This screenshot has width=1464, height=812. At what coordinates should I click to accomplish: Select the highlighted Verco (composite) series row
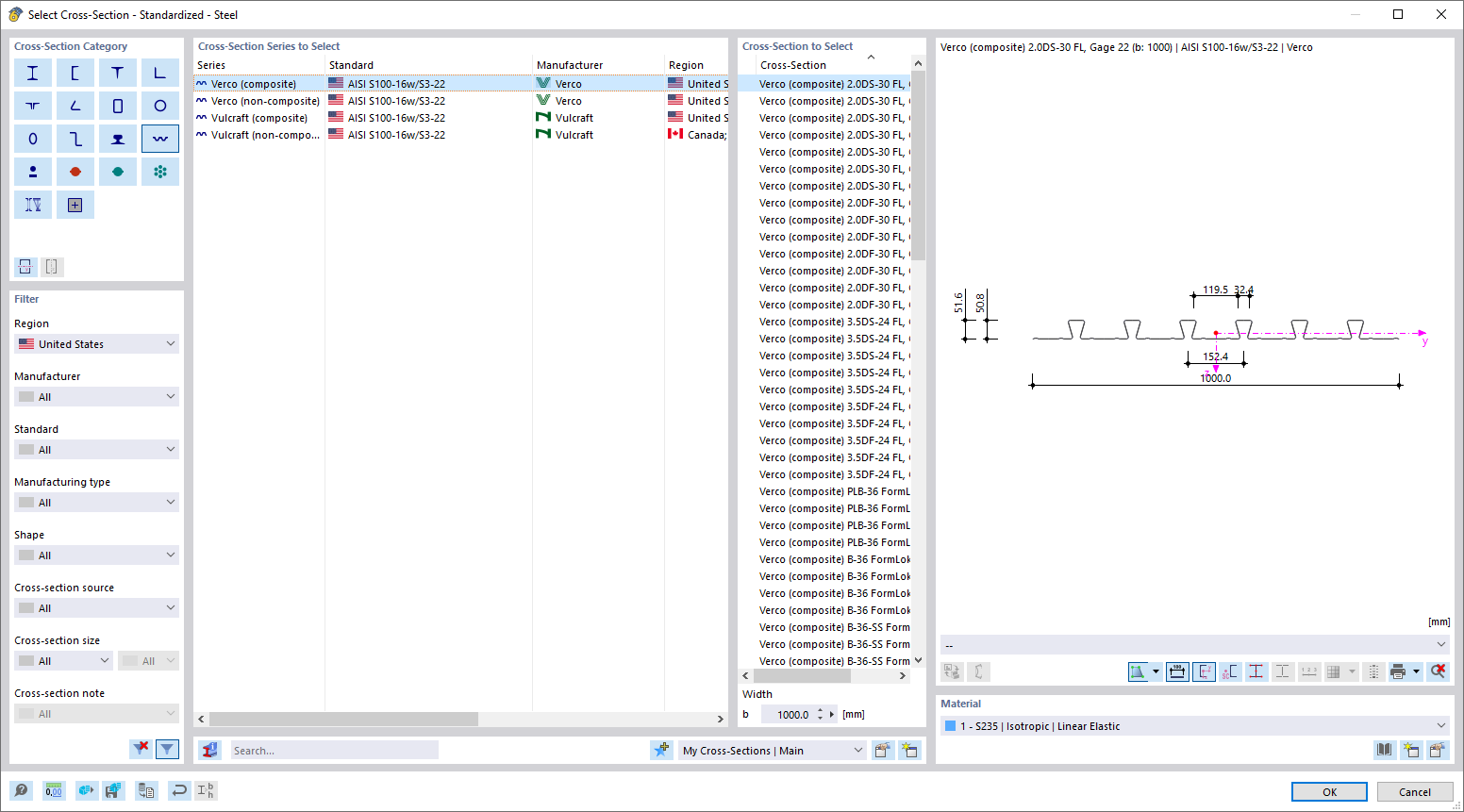pyautogui.click(x=460, y=84)
